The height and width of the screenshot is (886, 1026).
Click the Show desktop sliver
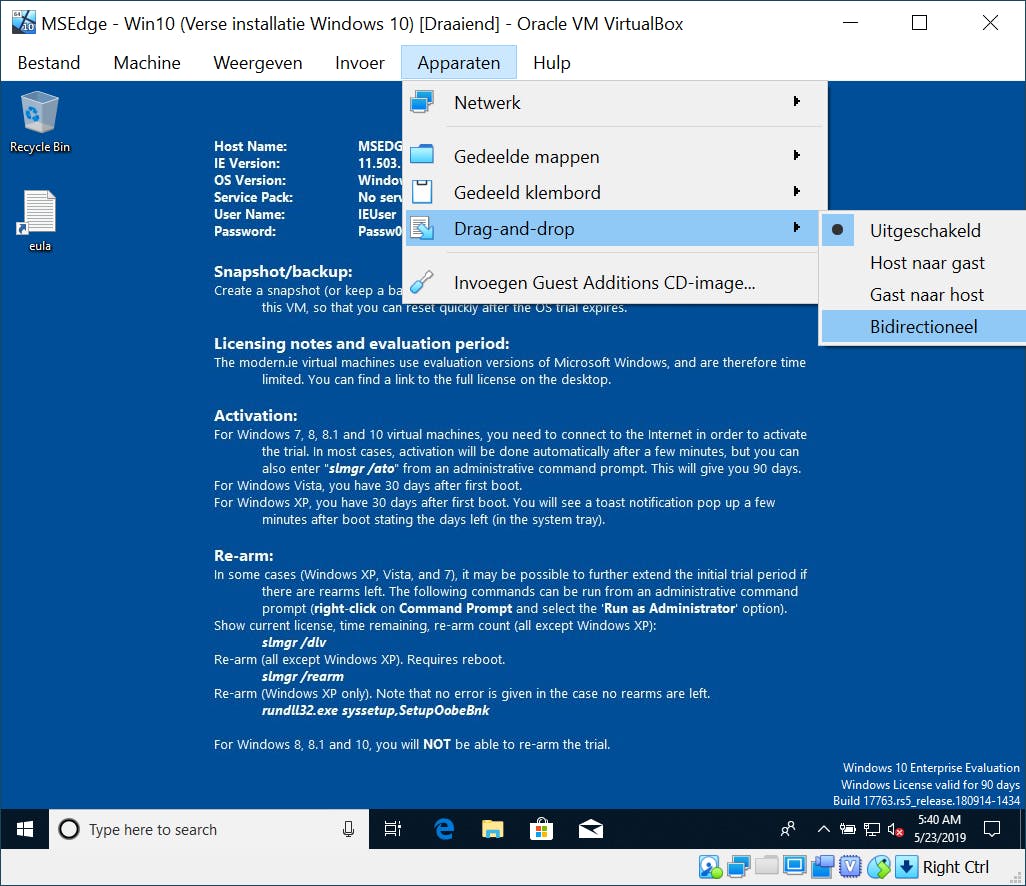pos(1023,829)
